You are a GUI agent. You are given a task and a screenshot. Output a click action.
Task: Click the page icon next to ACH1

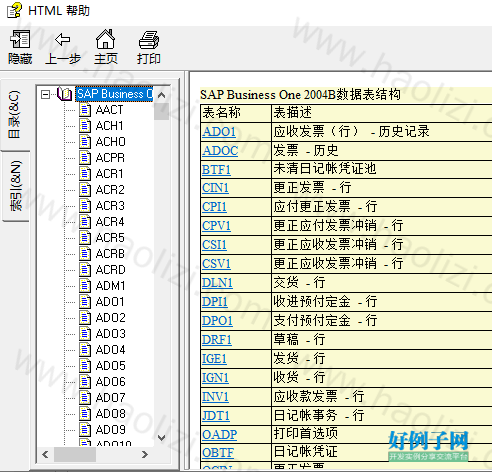point(85,126)
